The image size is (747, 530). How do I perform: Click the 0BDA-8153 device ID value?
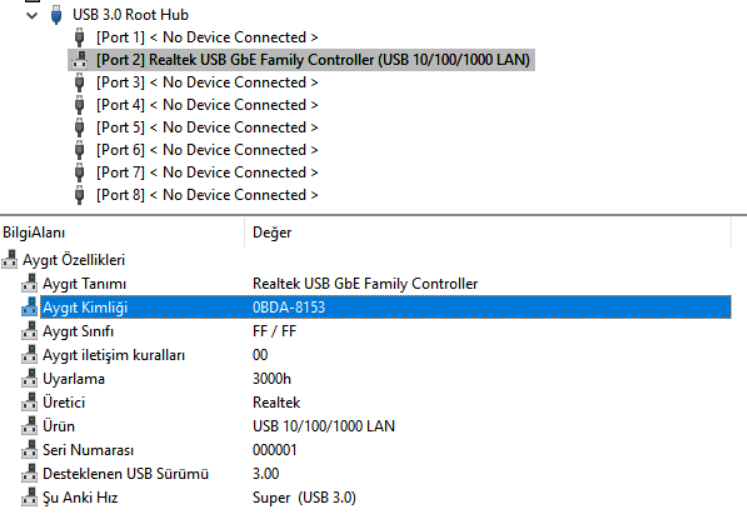pos(289,308)
